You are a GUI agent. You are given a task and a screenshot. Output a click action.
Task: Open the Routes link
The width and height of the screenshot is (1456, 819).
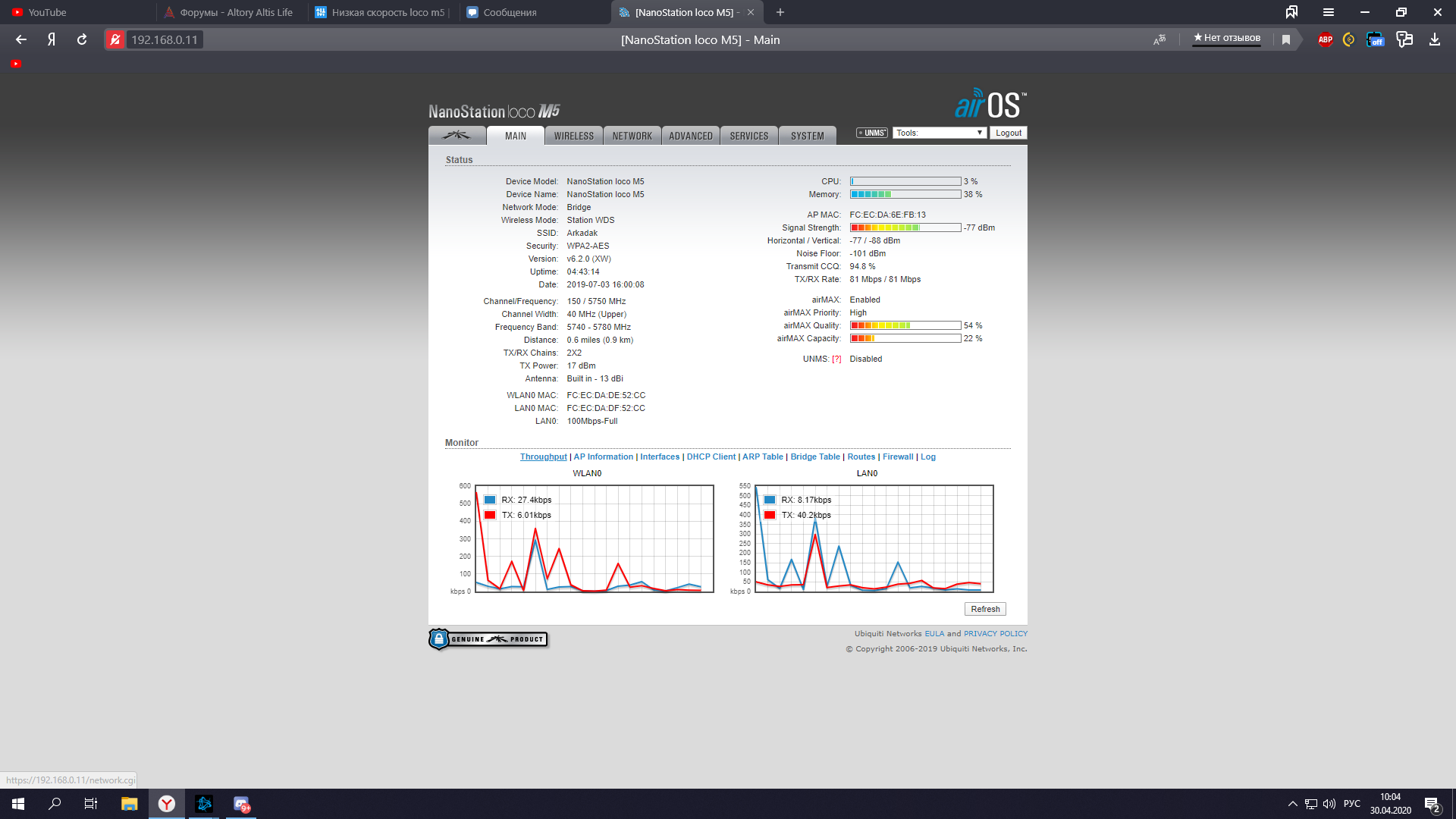click(x=861, y=457)
